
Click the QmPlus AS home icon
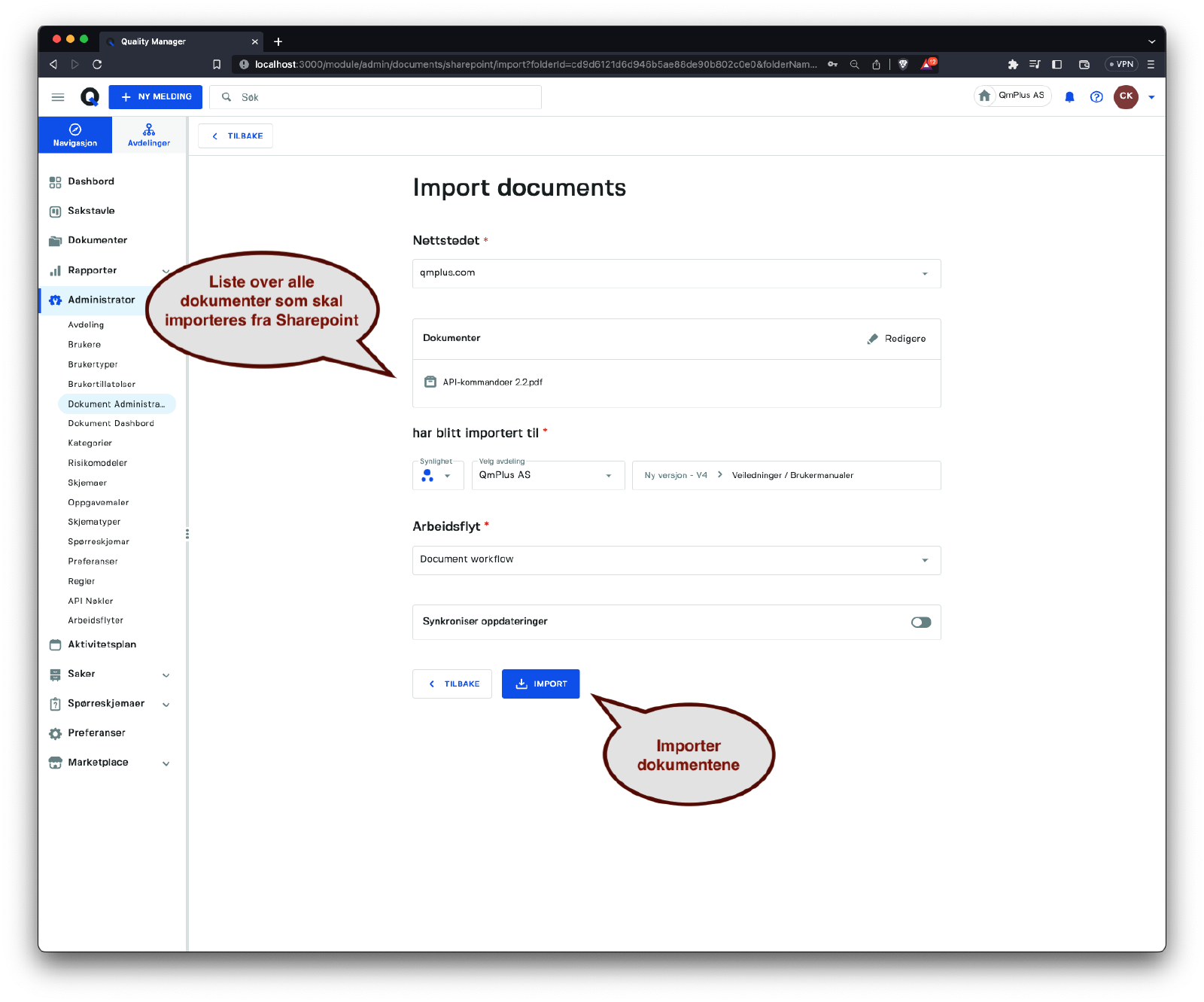coord(984,96)
